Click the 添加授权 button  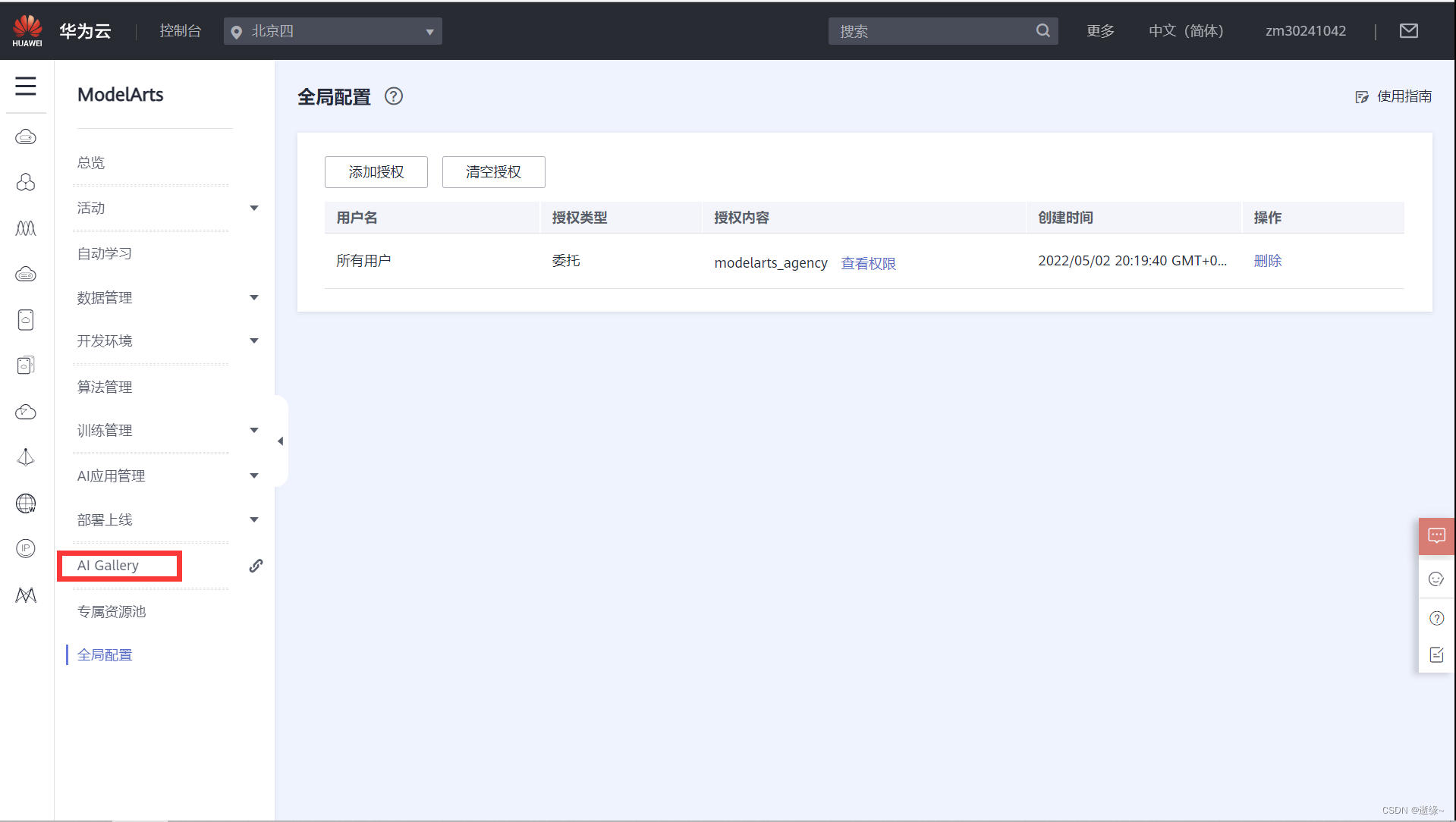tap(376, 172)
